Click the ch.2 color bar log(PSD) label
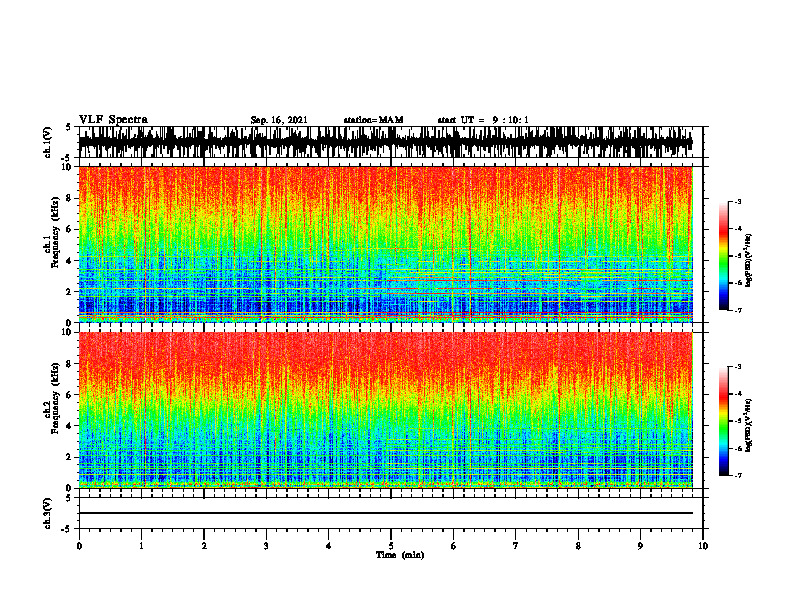Image resolution: width=792 pixels, height=612 pixels. 749,425
